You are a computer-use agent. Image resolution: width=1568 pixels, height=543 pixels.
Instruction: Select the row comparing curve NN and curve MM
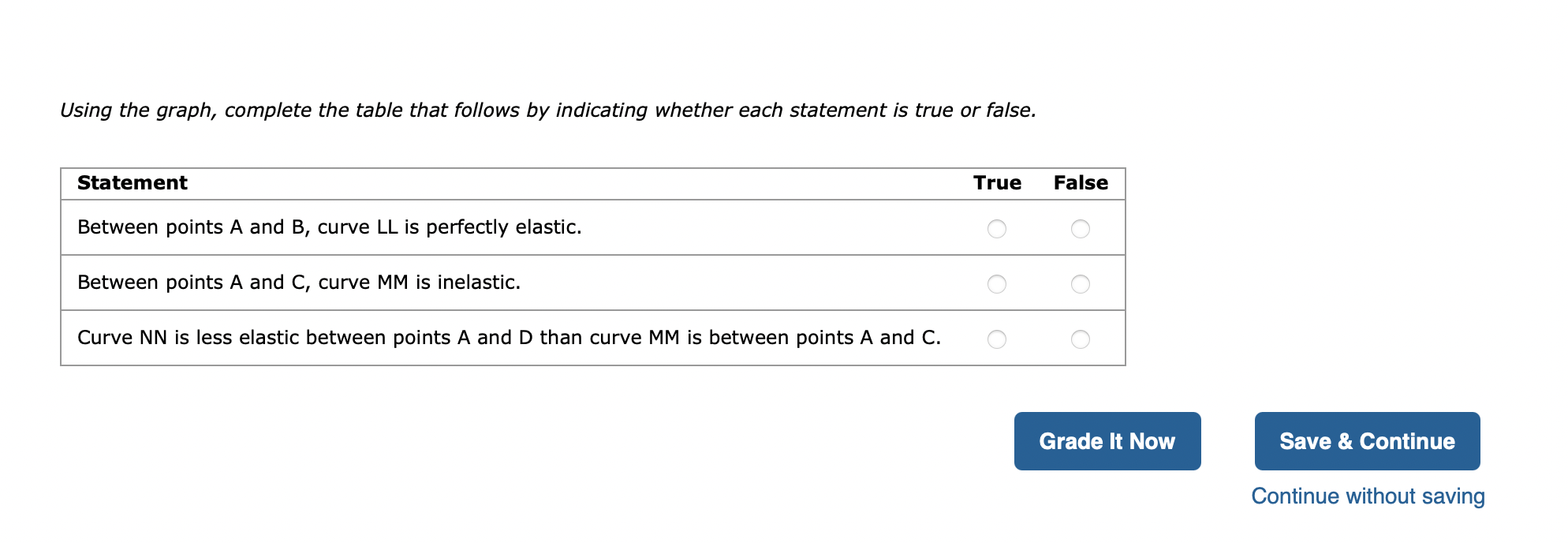tap(510, 337)
